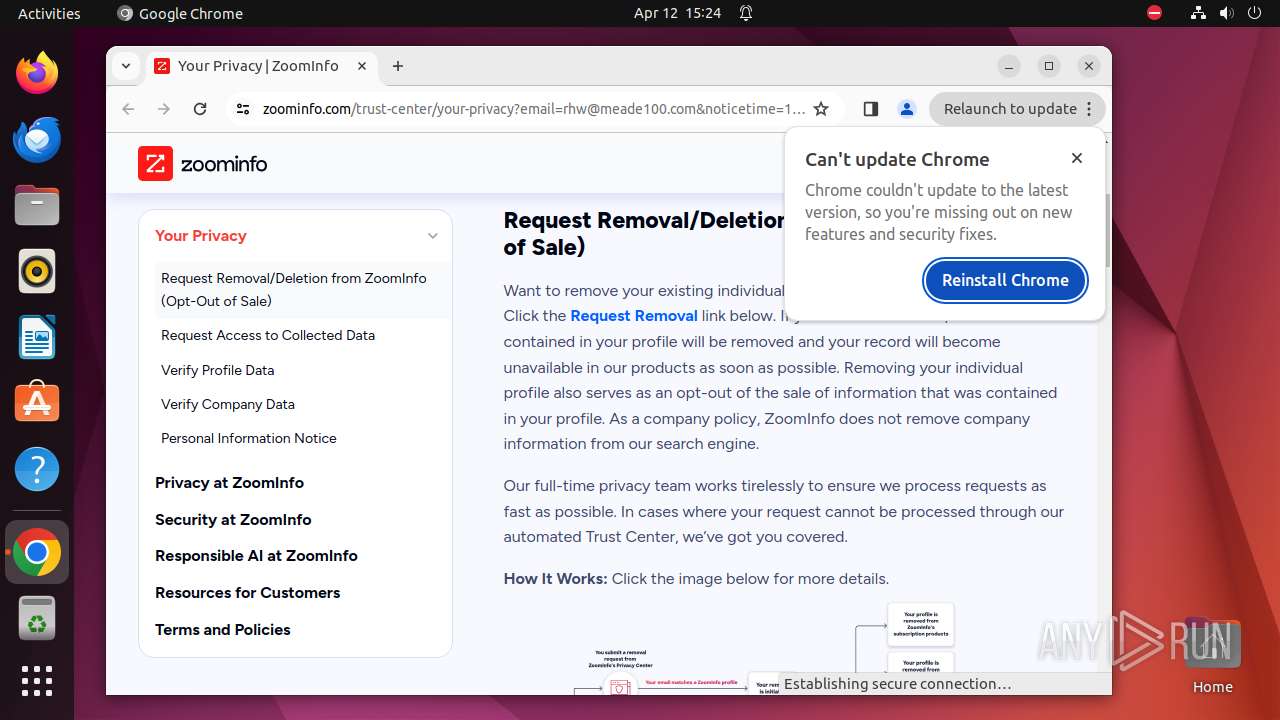1280x720 pixels.
Task: Minimize the Chrome window
Action: [1009, 66]
